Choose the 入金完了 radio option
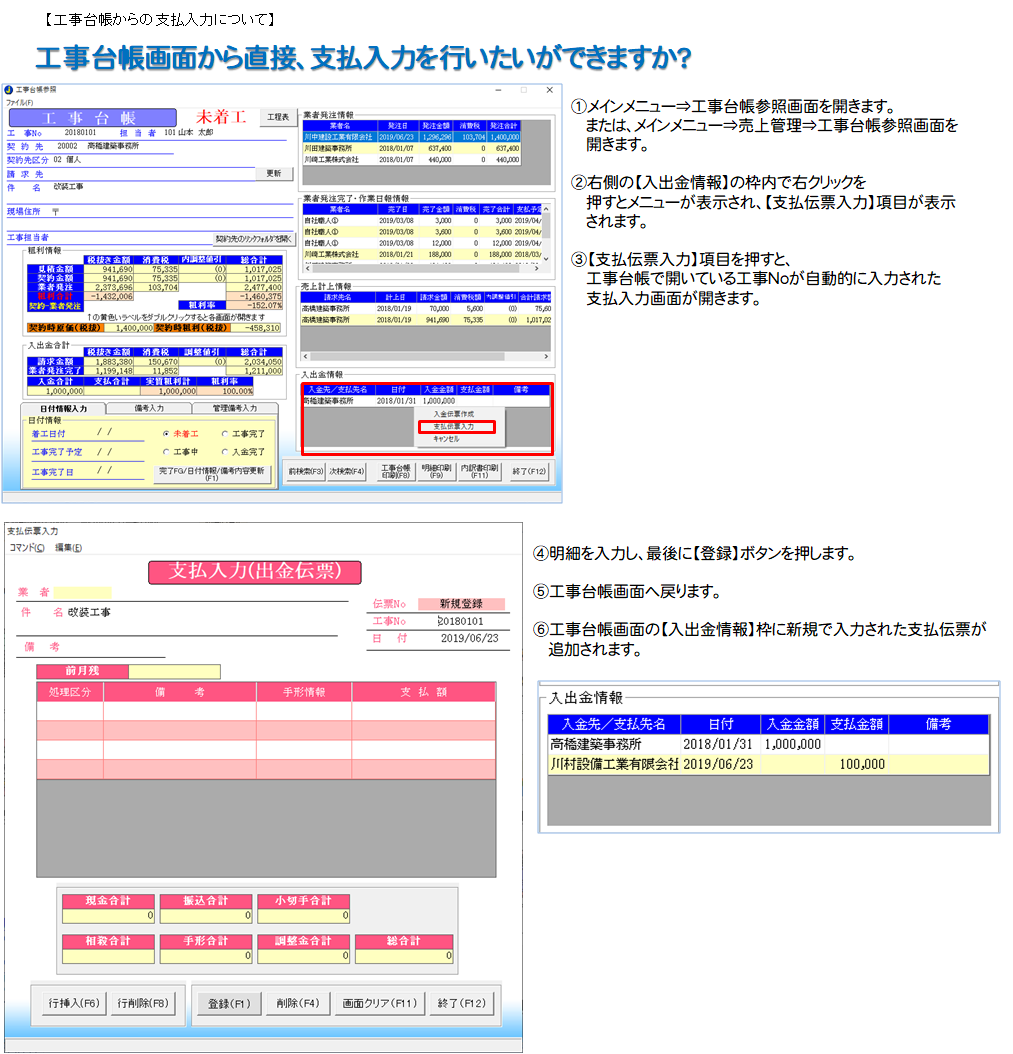The width and height of the screenshot is (1013, 1054). 225,452
